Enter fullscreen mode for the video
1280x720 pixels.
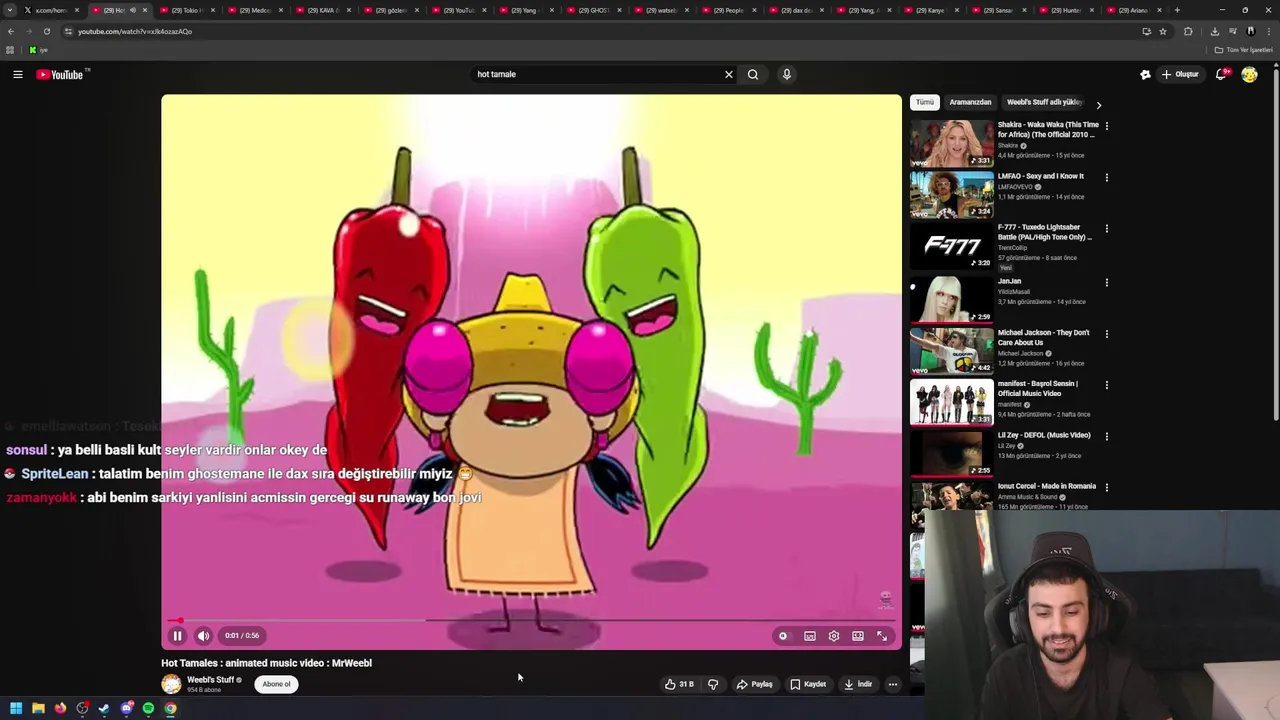[882, 636]
